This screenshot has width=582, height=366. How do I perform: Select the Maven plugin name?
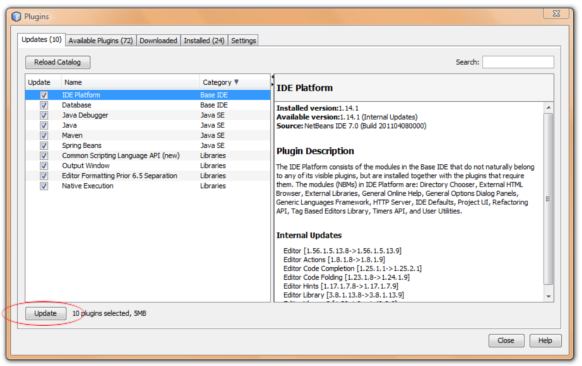coord(72,135)
